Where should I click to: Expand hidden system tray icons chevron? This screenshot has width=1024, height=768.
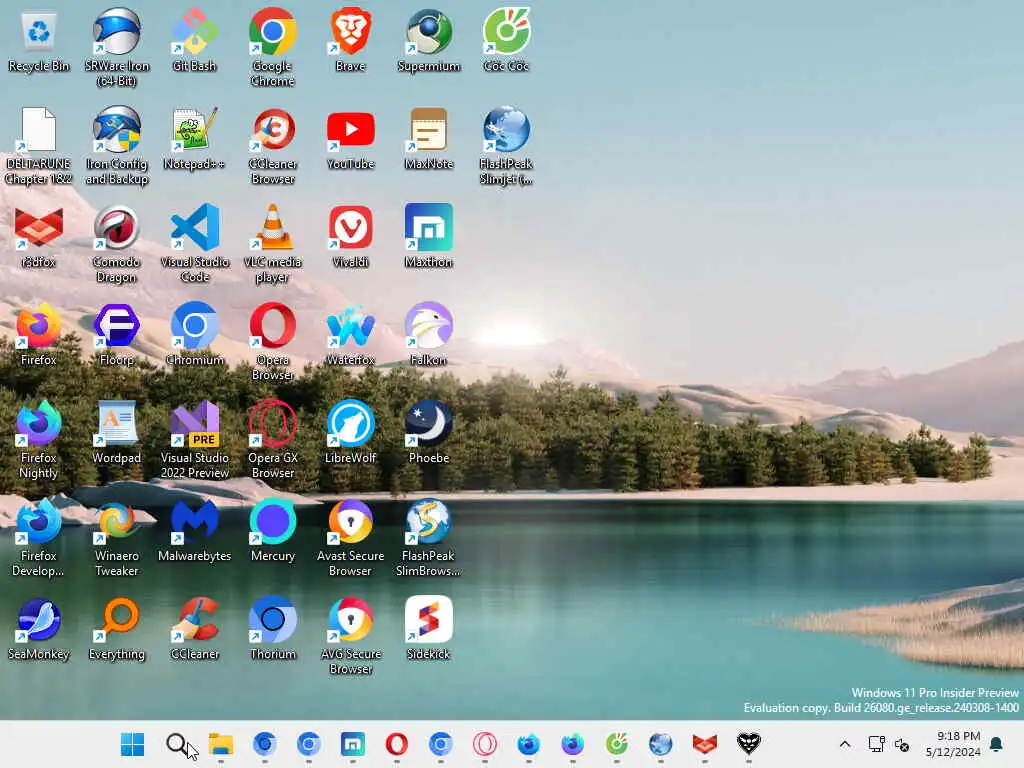pyautogui.click(x=844, y=744)
